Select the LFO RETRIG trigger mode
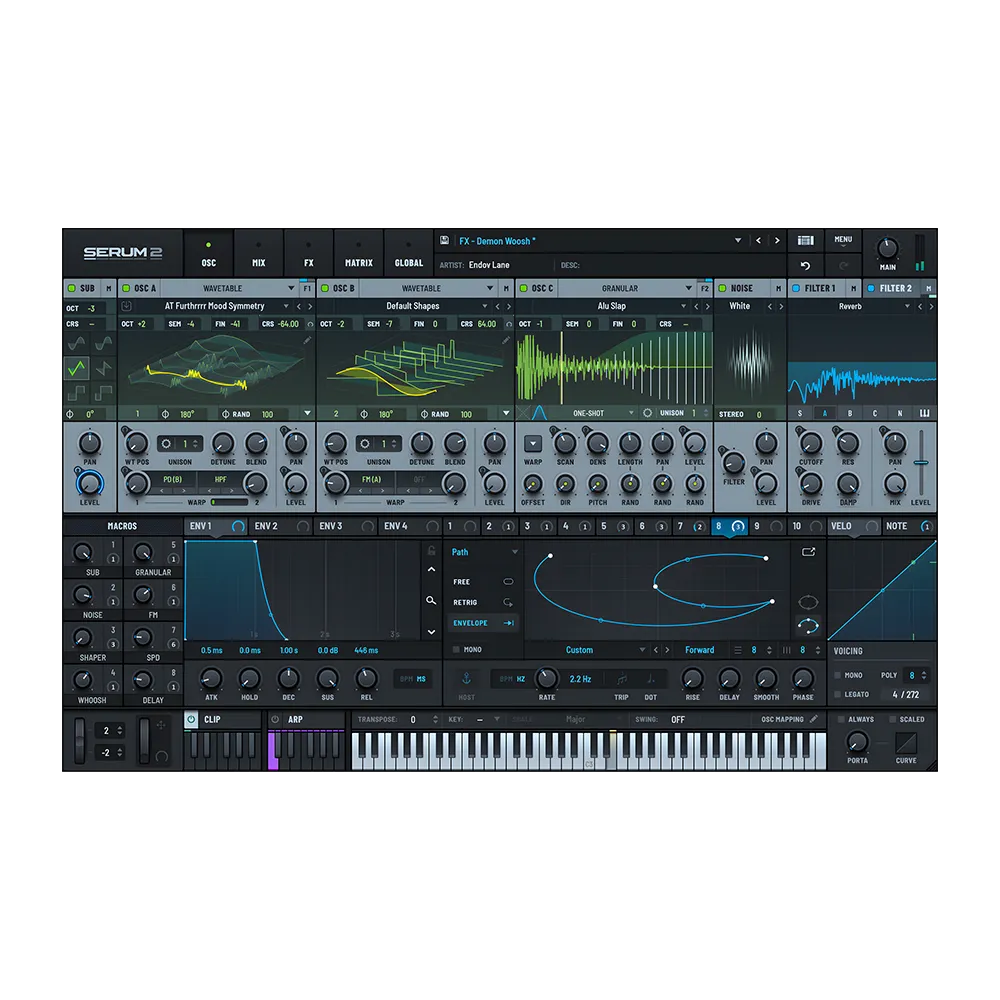Screen dimensions: 1000x1000 click(483, 602)
